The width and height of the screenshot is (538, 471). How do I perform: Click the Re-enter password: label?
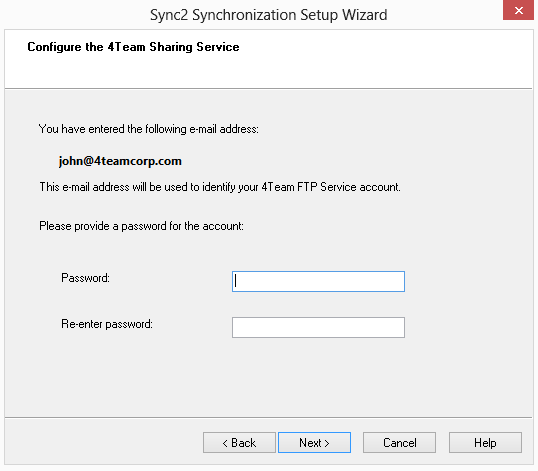coord(107,324)
